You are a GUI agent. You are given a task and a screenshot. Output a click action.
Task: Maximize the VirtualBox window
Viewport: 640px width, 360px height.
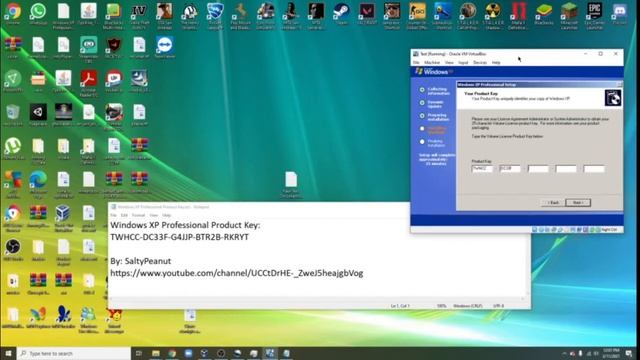[600, 54]
